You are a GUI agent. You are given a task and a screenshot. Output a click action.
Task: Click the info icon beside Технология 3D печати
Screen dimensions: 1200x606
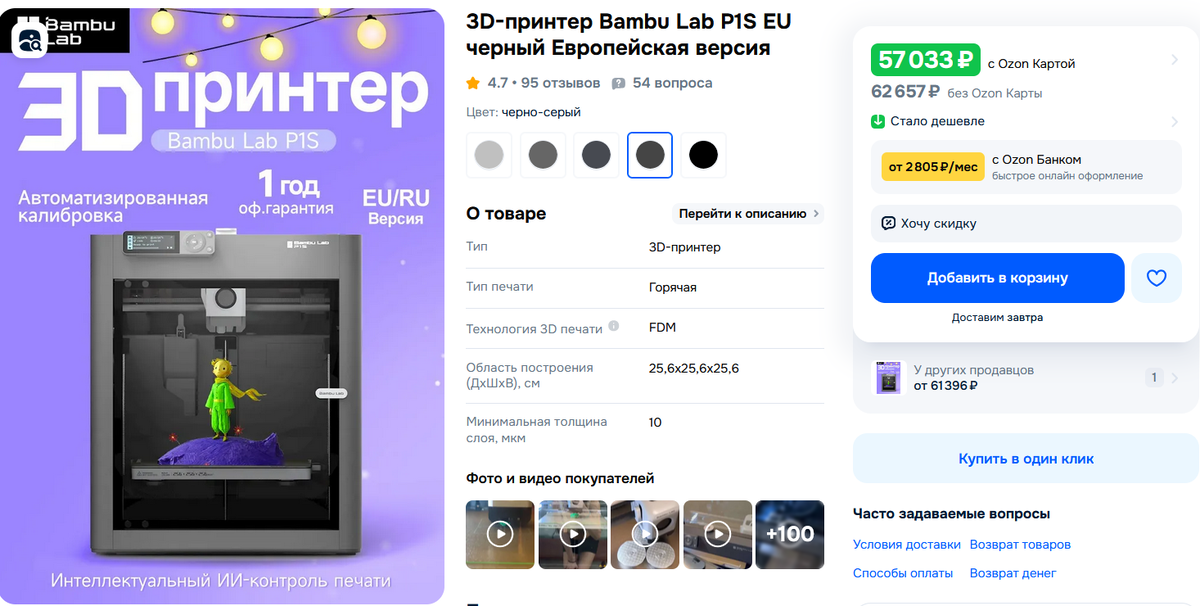pos(613,326)
